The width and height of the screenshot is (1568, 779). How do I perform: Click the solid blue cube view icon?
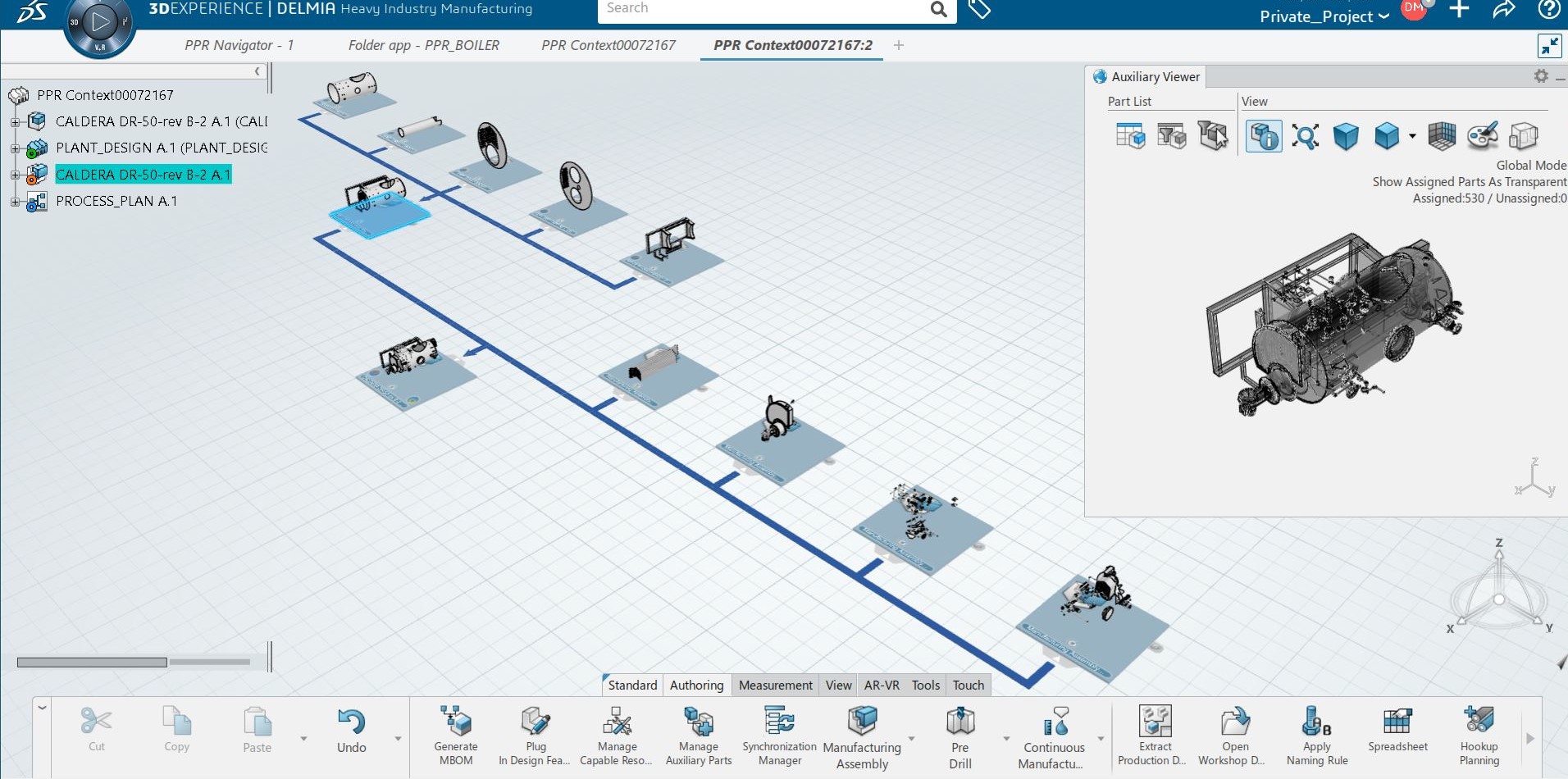(x=1346, y=136)
